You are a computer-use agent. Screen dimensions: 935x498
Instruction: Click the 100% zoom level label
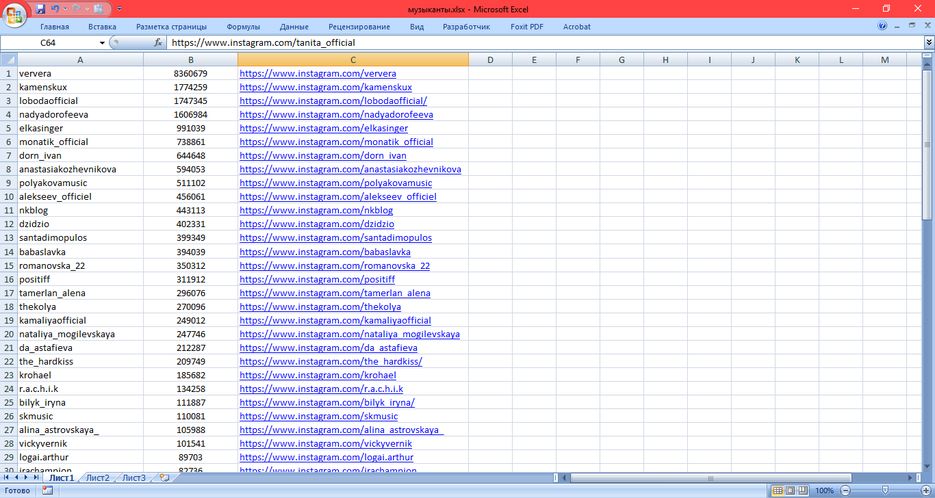[x=824, y=491]
